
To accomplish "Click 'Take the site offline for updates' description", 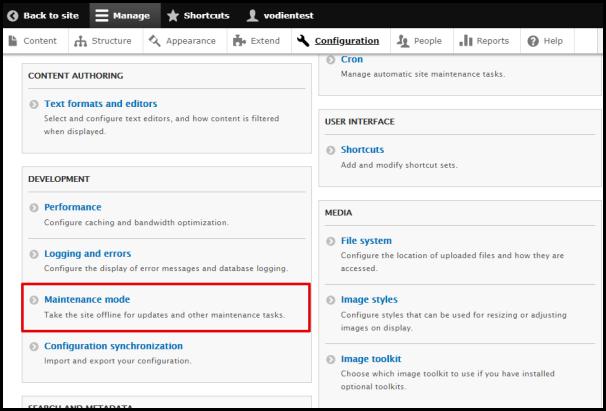I will pos(164,315).
